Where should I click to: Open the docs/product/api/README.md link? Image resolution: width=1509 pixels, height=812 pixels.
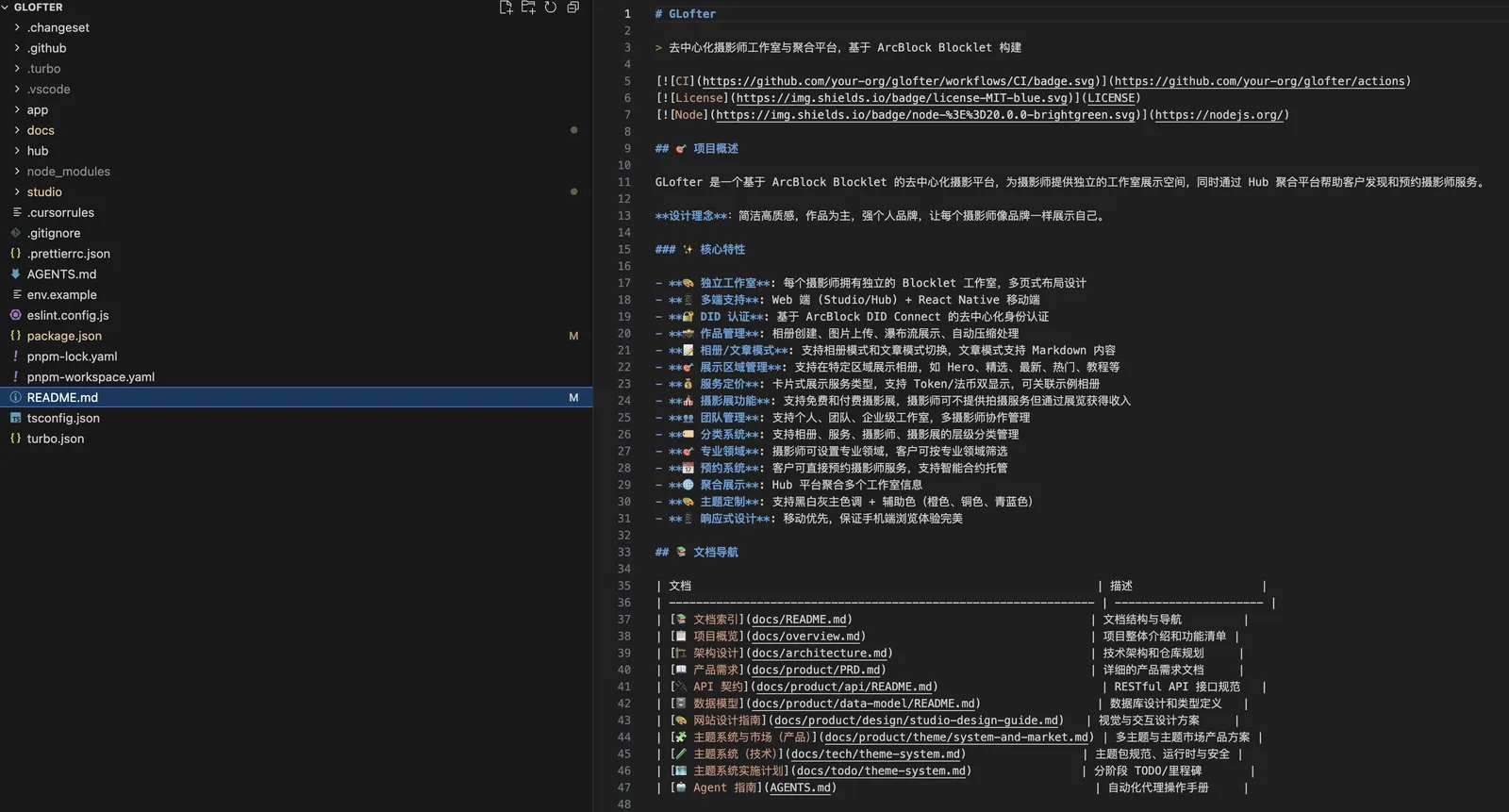pyautogui.click(x=844, y=688)
